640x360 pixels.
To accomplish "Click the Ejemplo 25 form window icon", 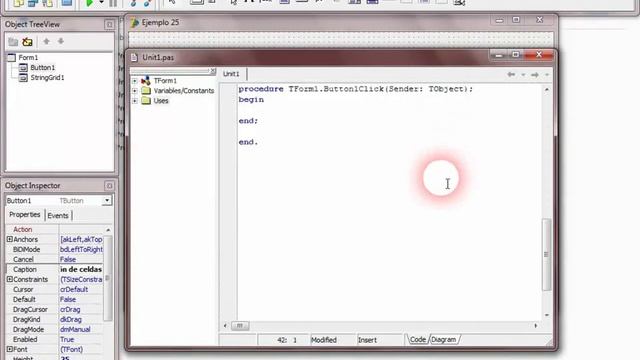I will pyautogui.click(x=135, y=22).
